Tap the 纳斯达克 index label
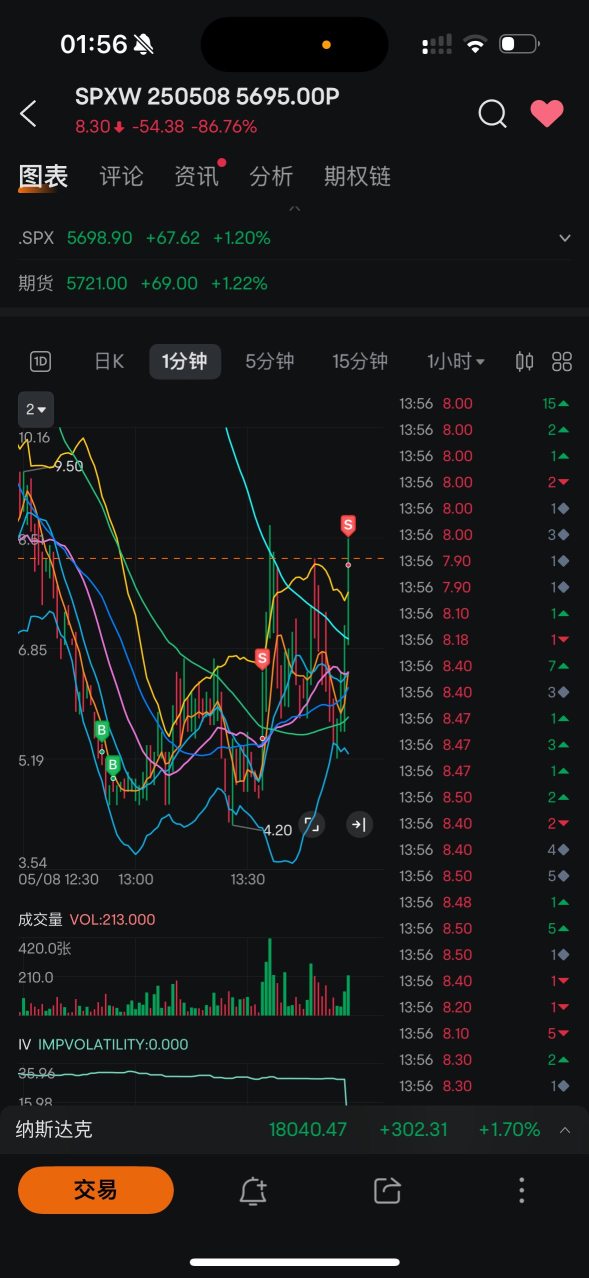 55,1130
